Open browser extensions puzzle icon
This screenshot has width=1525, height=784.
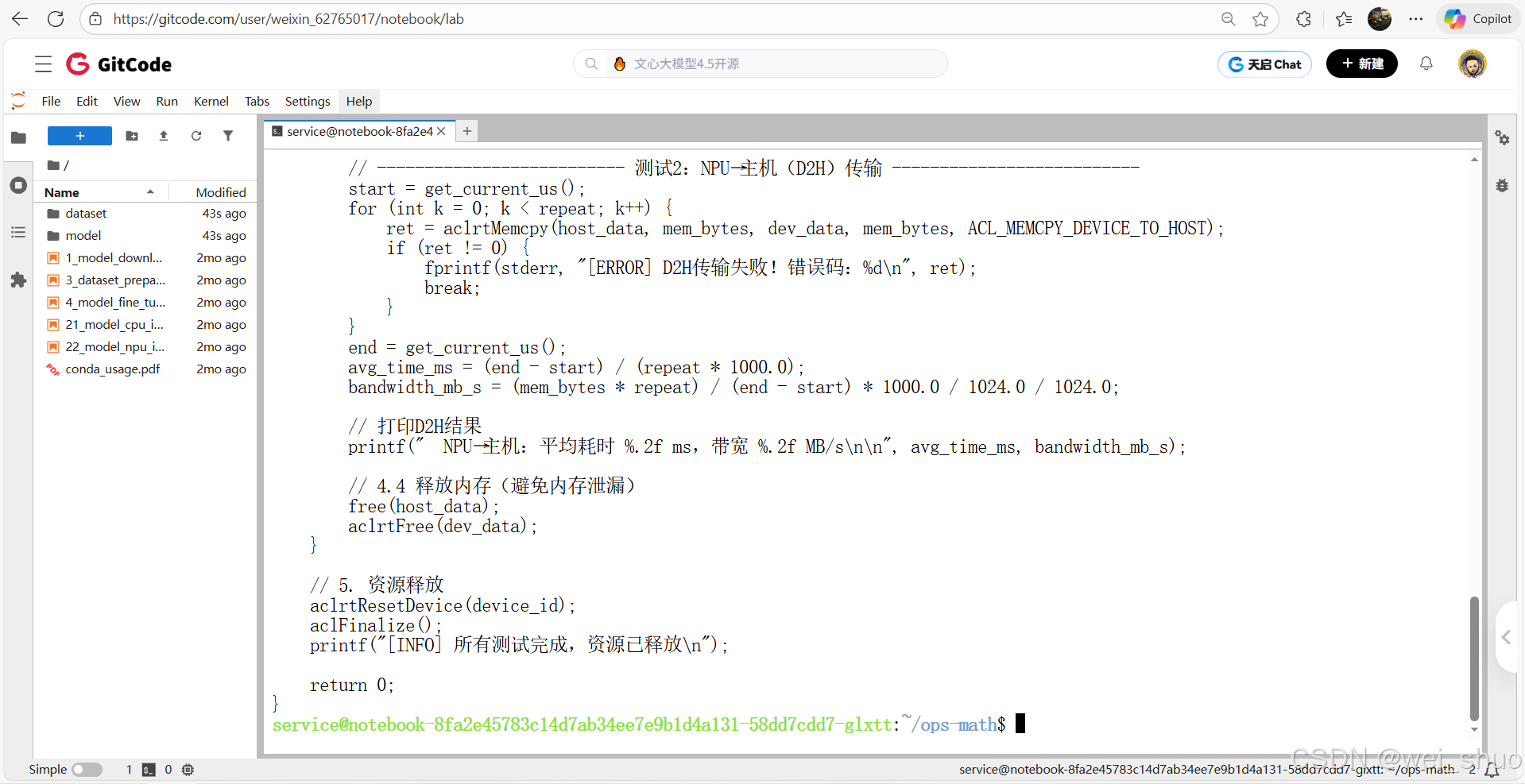[x=1303, y=19]
